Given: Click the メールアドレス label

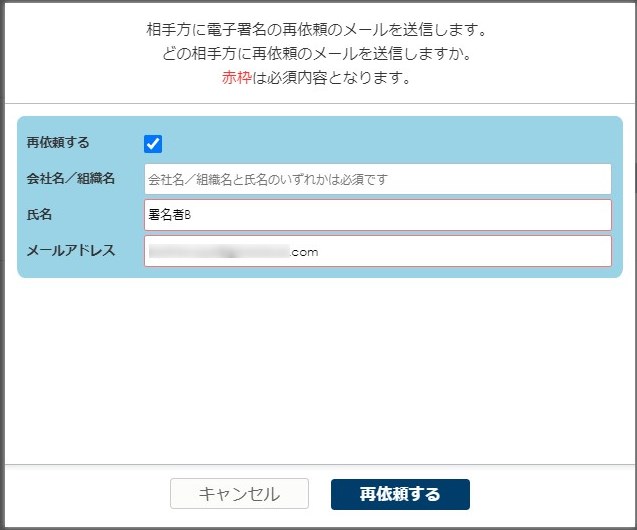Looking at the screenshot, I should (71, 250).
